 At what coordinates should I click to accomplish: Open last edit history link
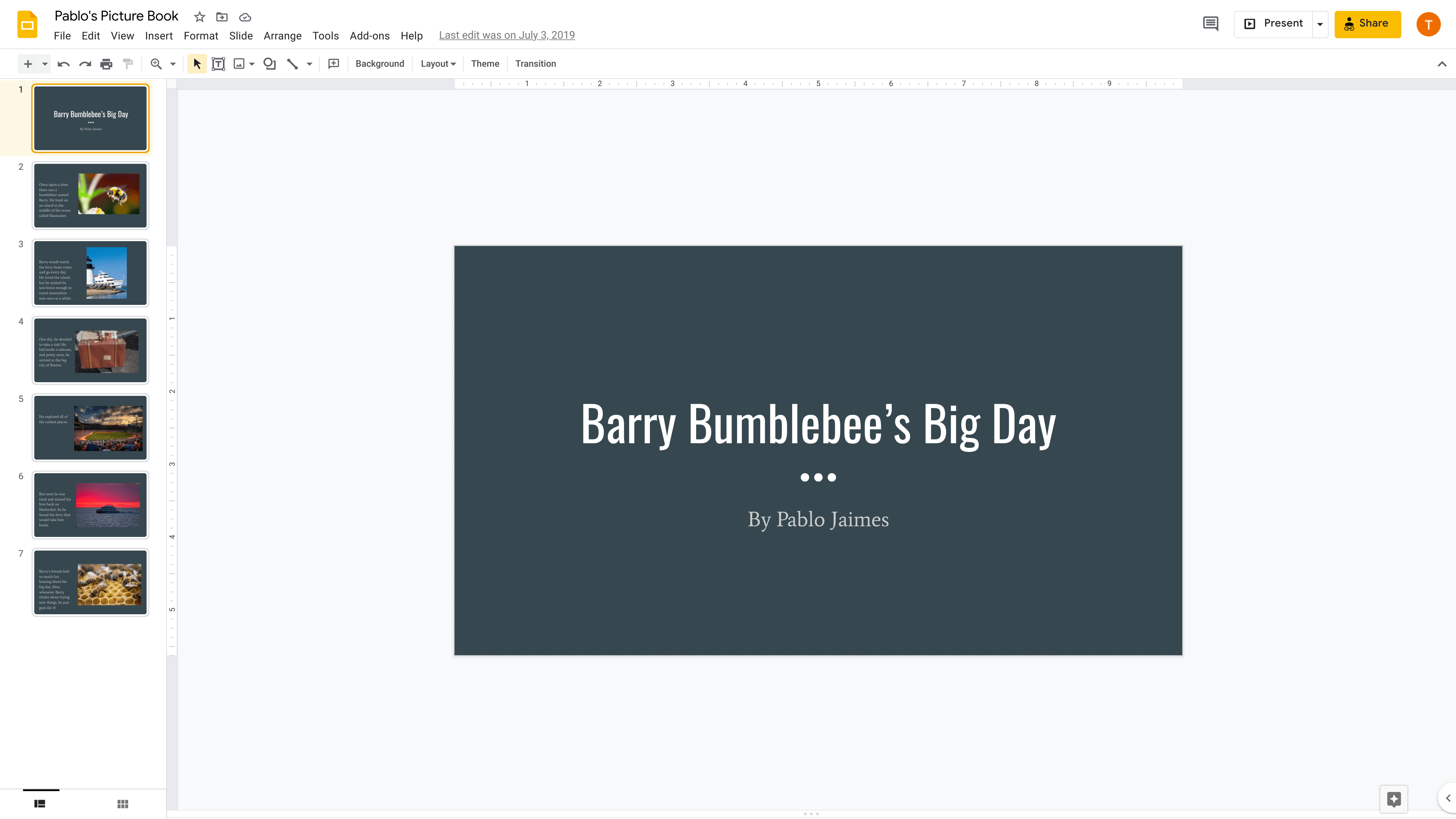pos(507,35)
